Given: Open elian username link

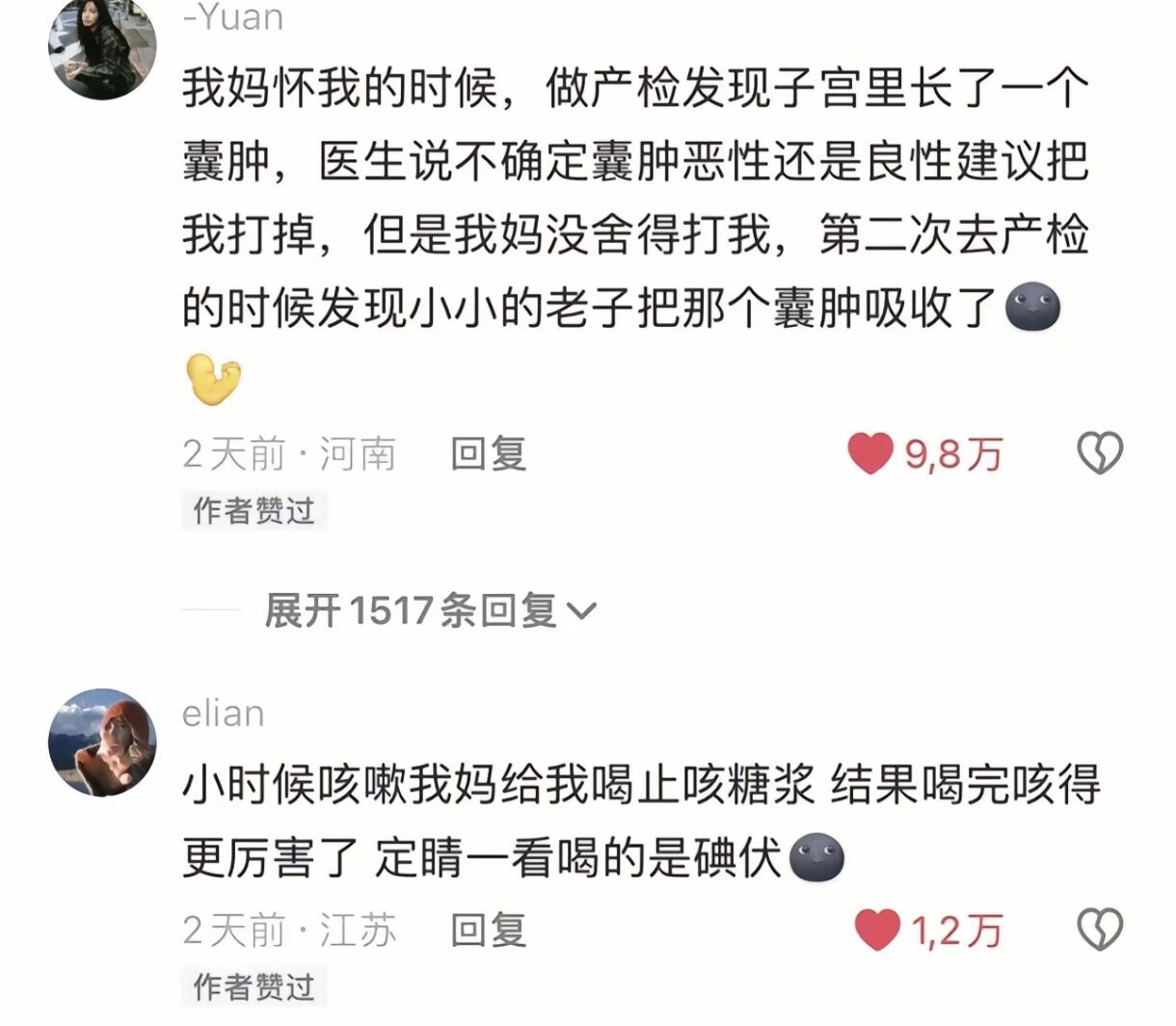Looking at the screenshot, I should [223, 714].
